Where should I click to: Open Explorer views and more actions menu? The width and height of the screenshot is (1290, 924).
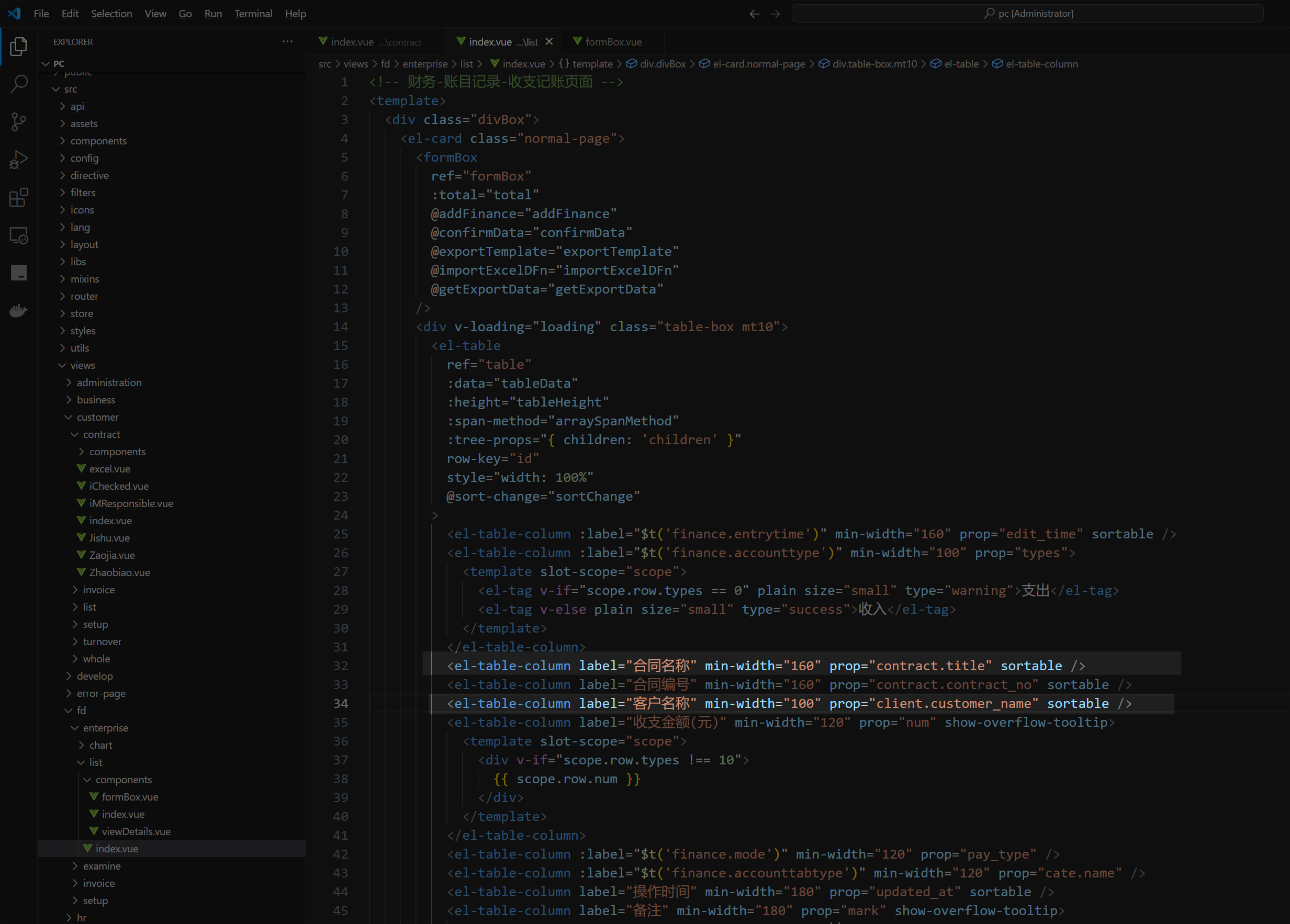(288, 41)
